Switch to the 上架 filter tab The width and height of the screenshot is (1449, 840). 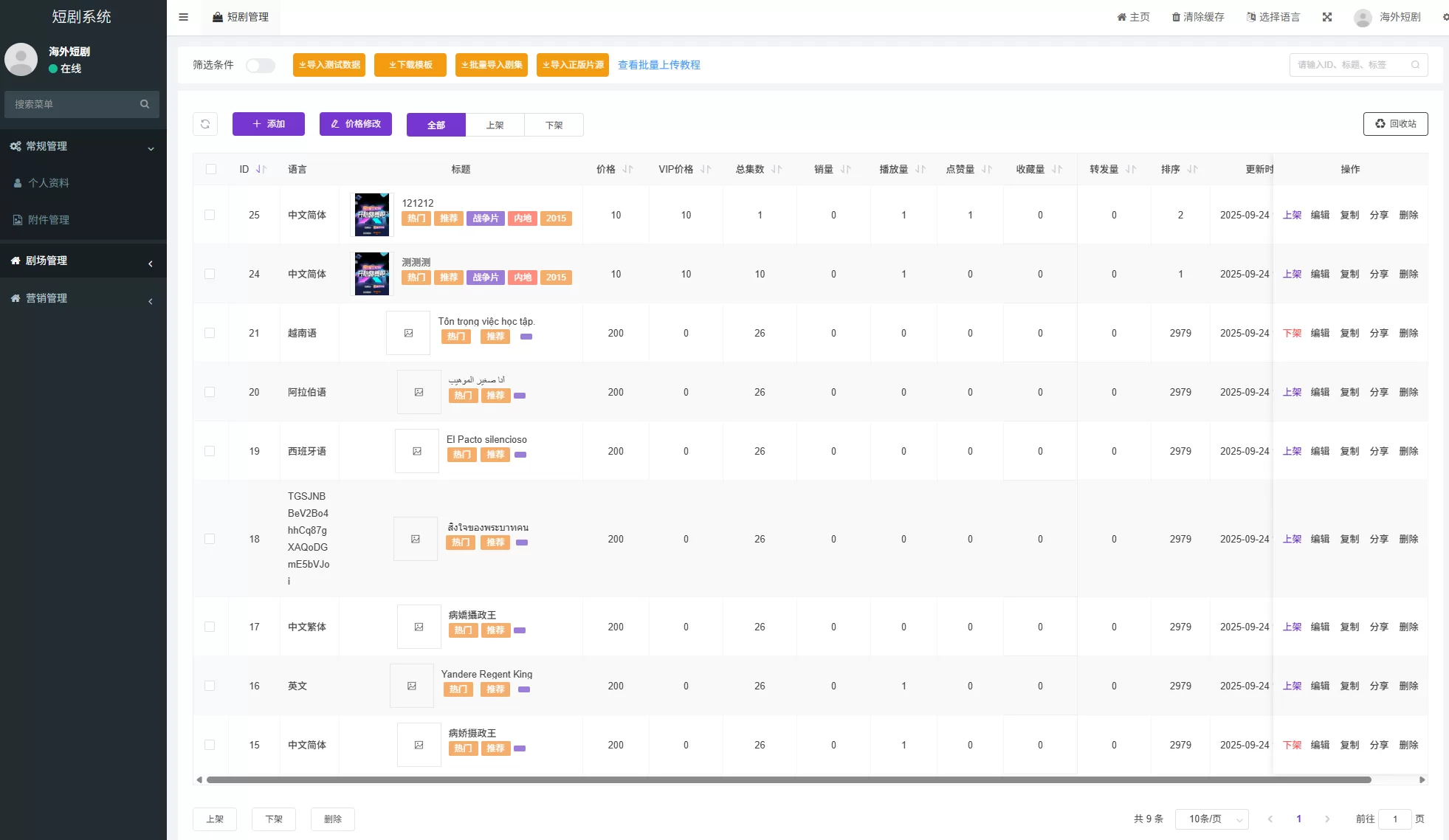point(495,125)
